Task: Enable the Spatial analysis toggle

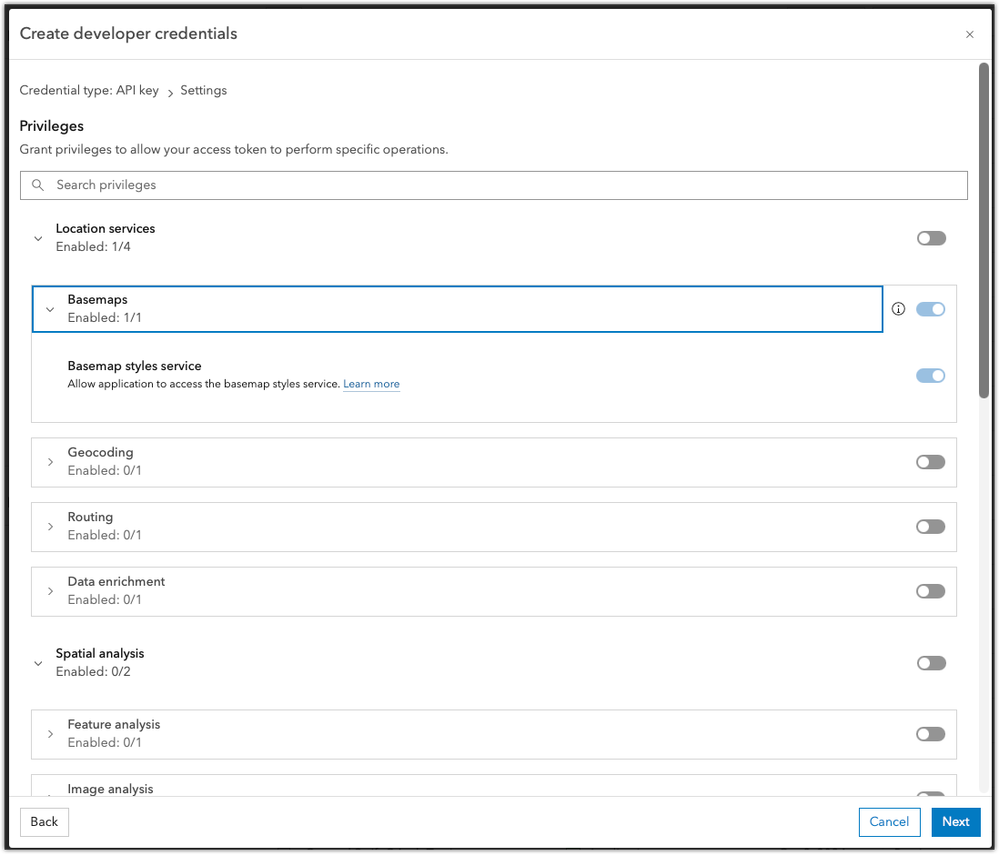Action: [930, 663]
